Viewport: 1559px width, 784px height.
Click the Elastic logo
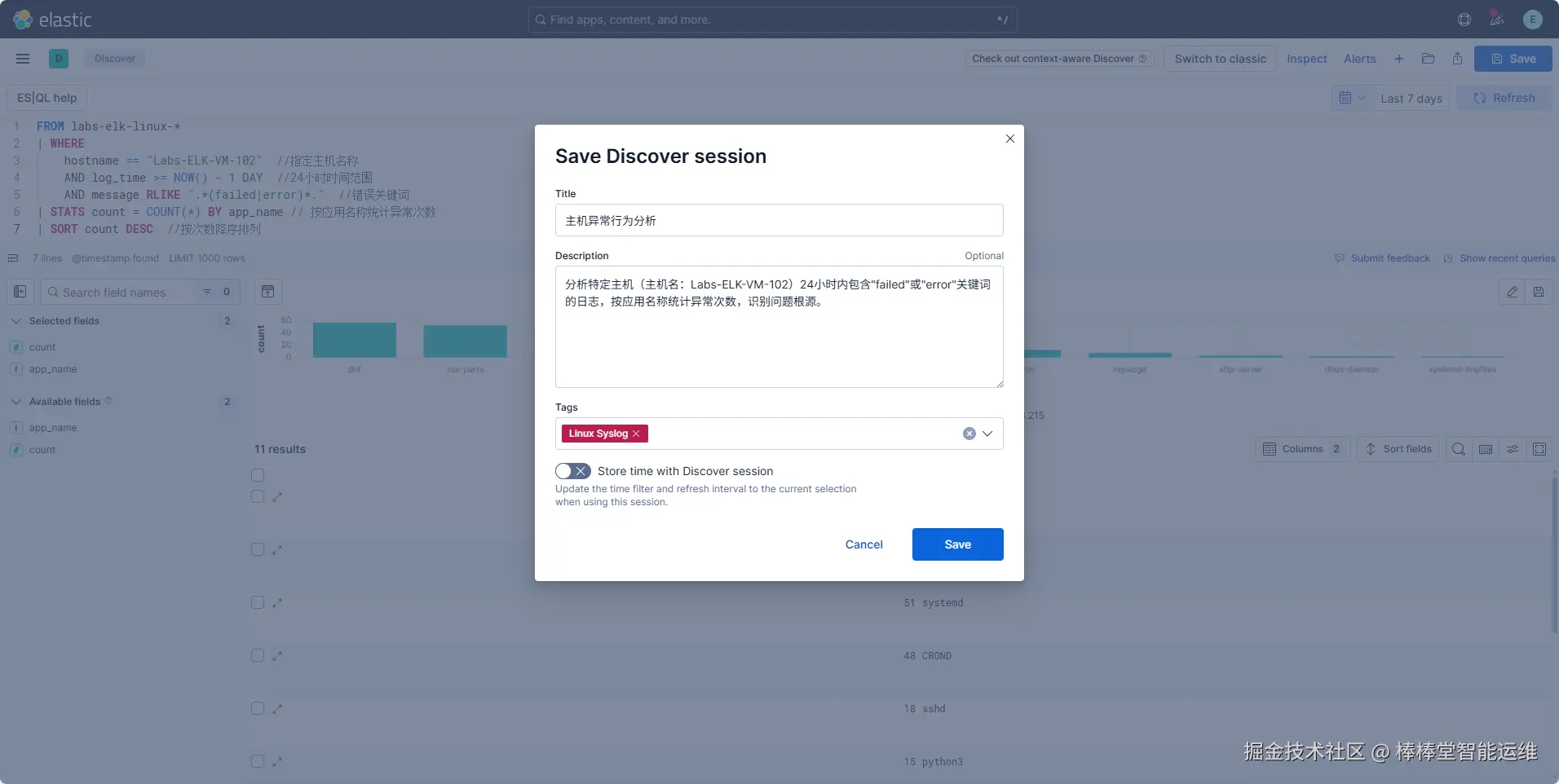tap(52, 20)
